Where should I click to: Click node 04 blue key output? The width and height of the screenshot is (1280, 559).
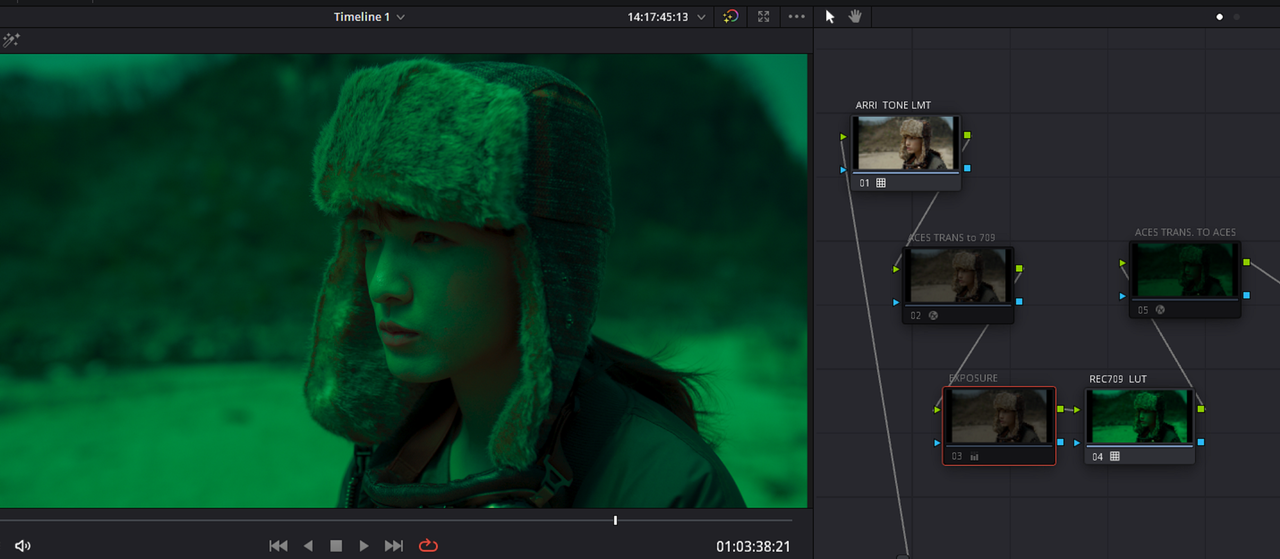click(x=1201, y=441)
